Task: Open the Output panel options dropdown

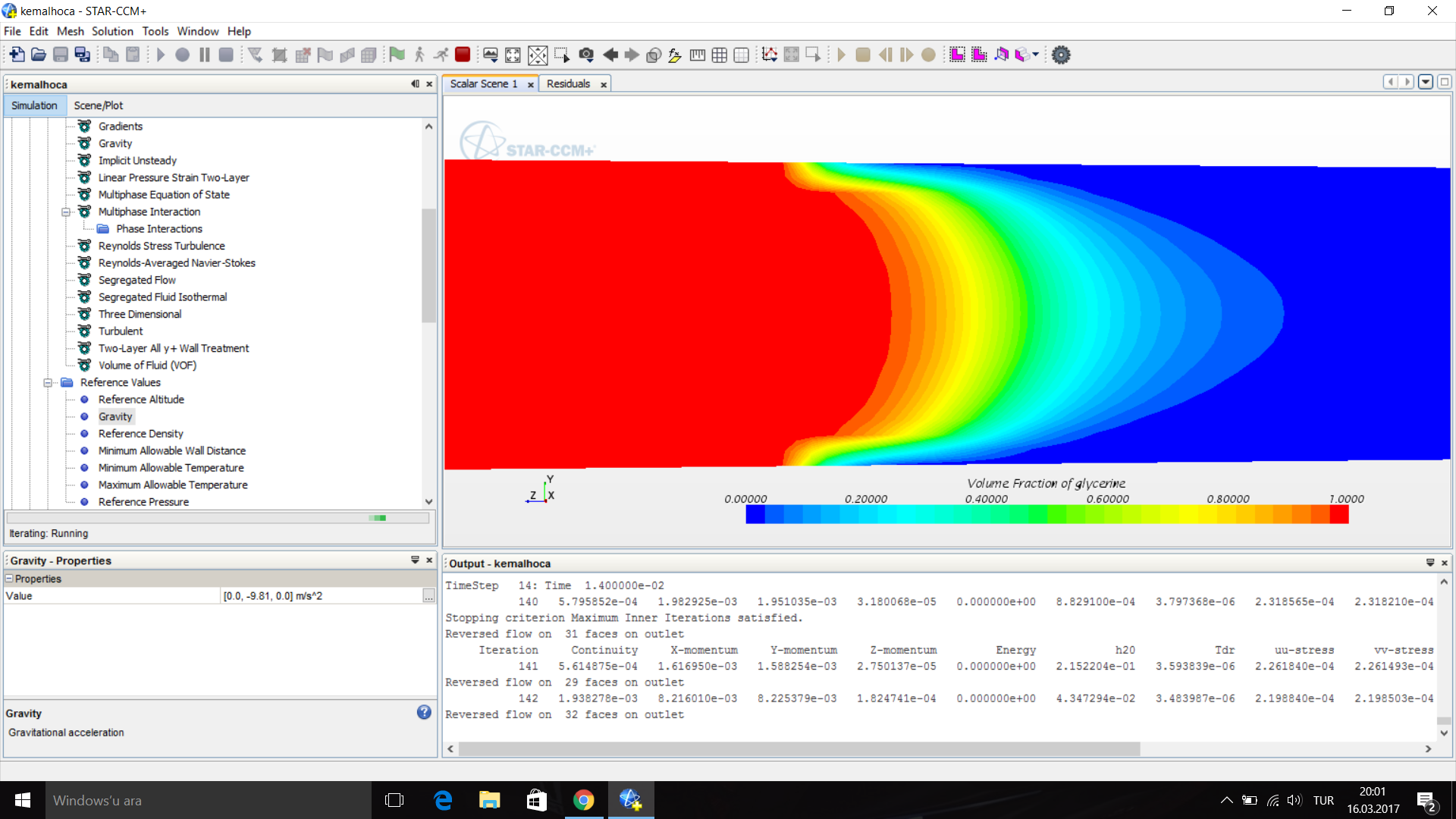Action: click(1430, 563)
